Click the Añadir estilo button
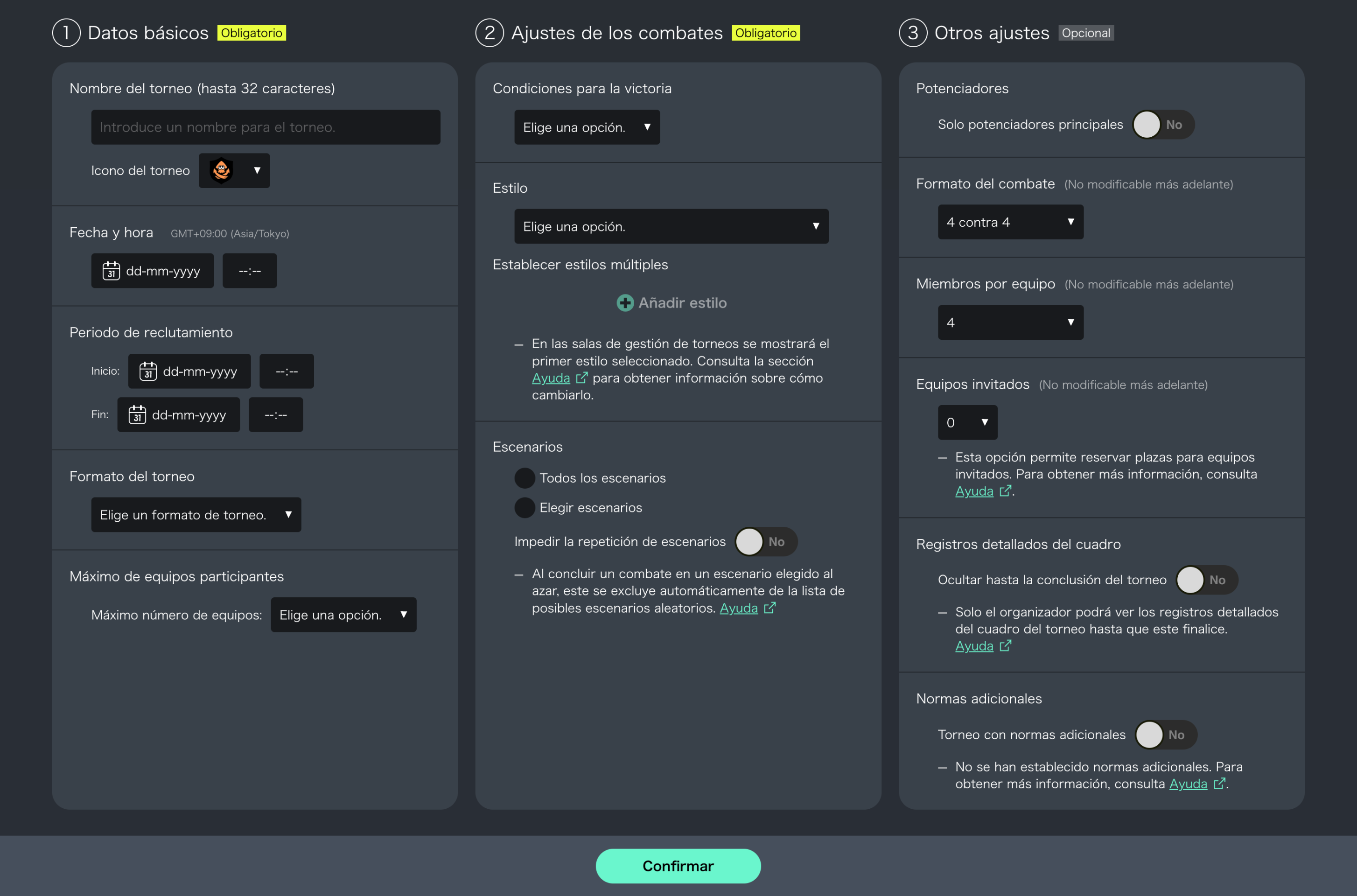Viewport: 1357px width, 896px height. coord(672,303)
